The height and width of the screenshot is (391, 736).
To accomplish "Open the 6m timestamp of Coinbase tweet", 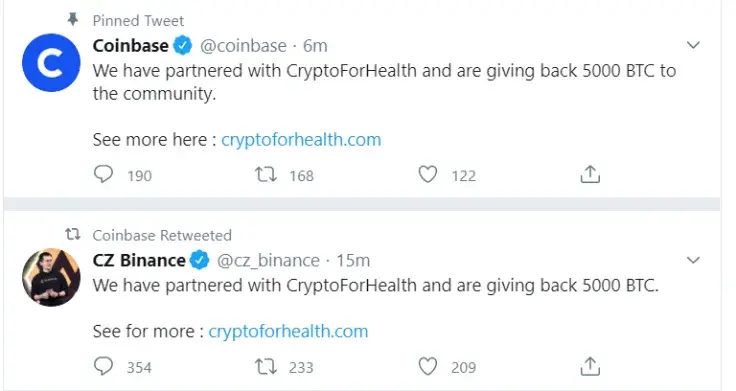I will point(315,46).
